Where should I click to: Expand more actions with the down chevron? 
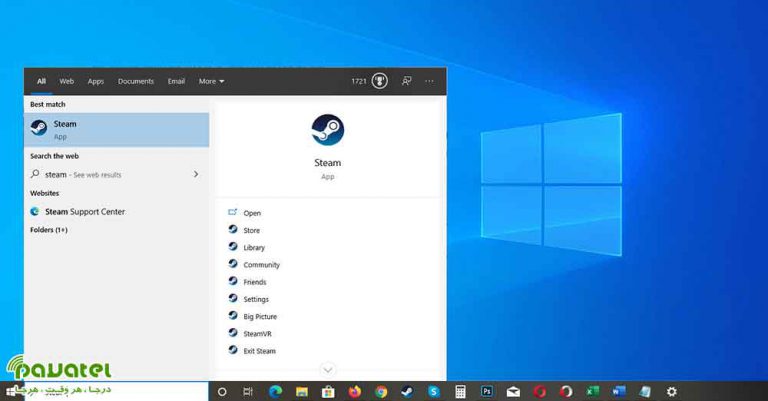point(328,369)
